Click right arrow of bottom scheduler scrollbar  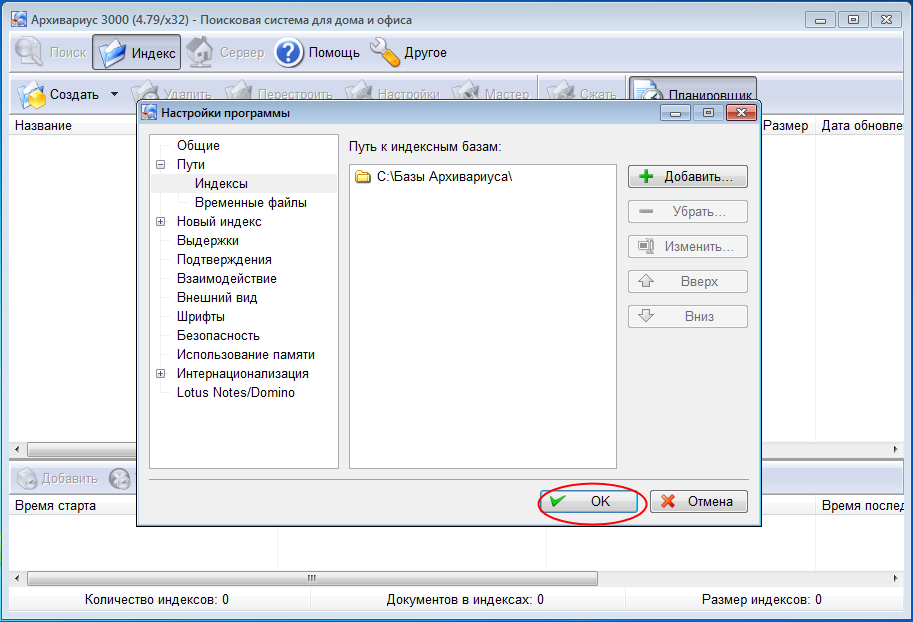(x=896, y=578)
